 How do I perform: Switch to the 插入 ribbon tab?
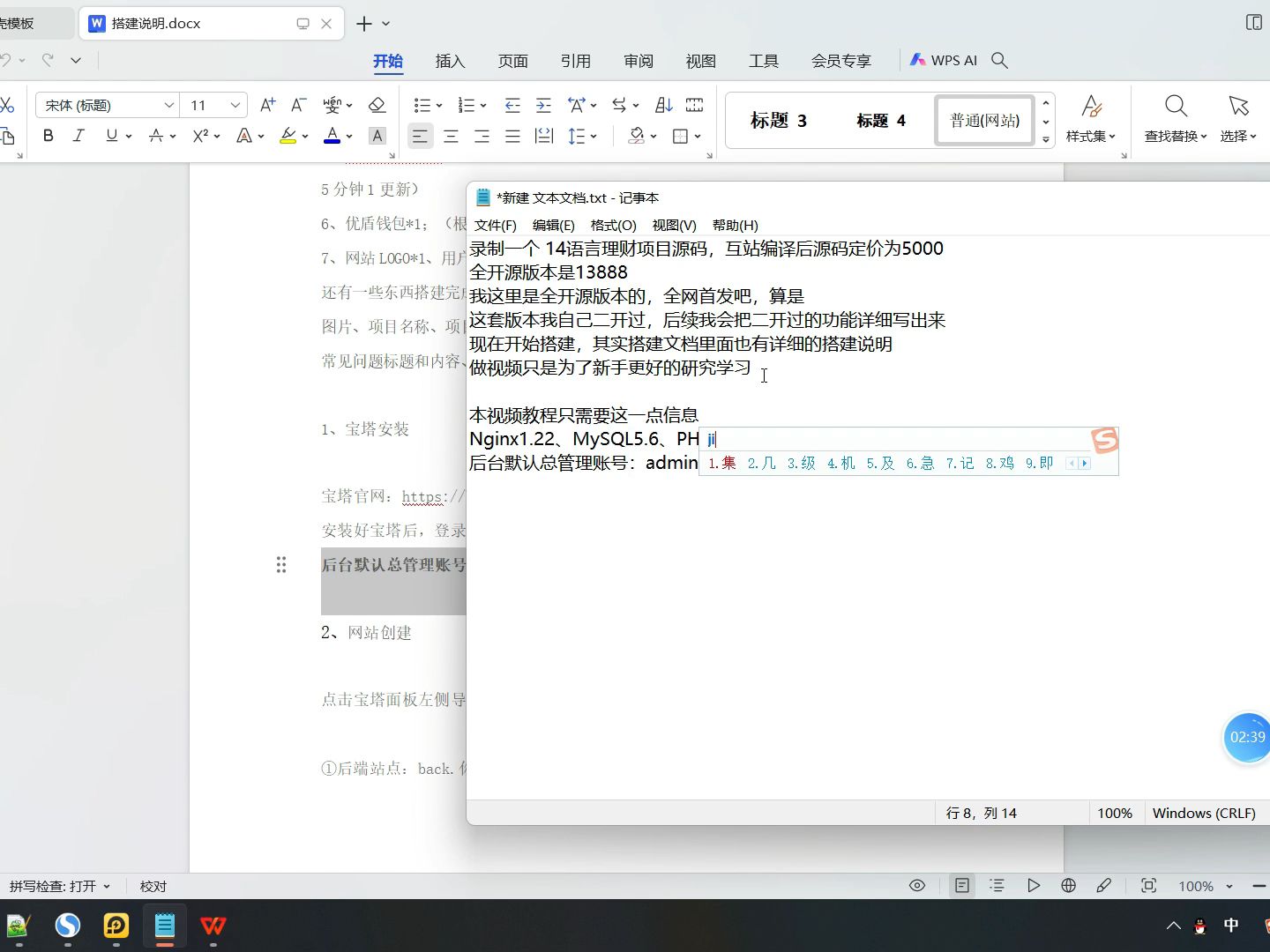click(x=450, y=61)
